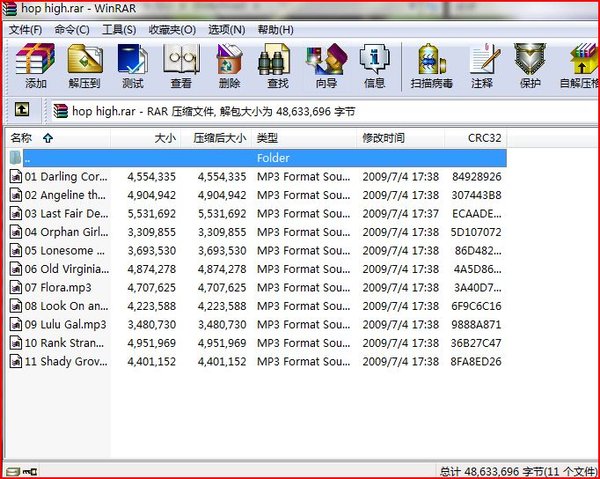Open the 收藏夹(O) menu
Viewport: 600px width, 479px height.
(x=172, y=29)
